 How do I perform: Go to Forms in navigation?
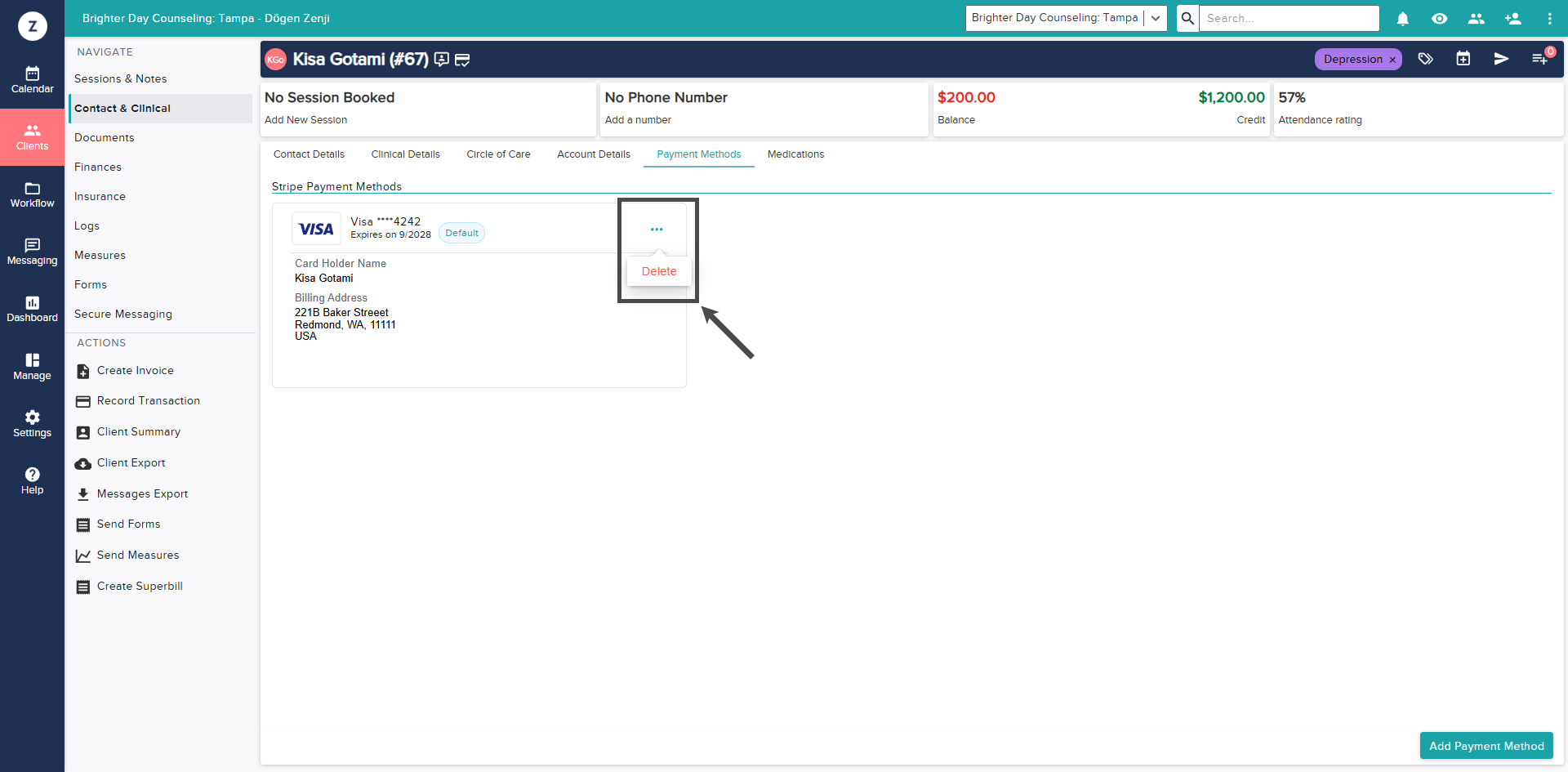pos(90,285)
